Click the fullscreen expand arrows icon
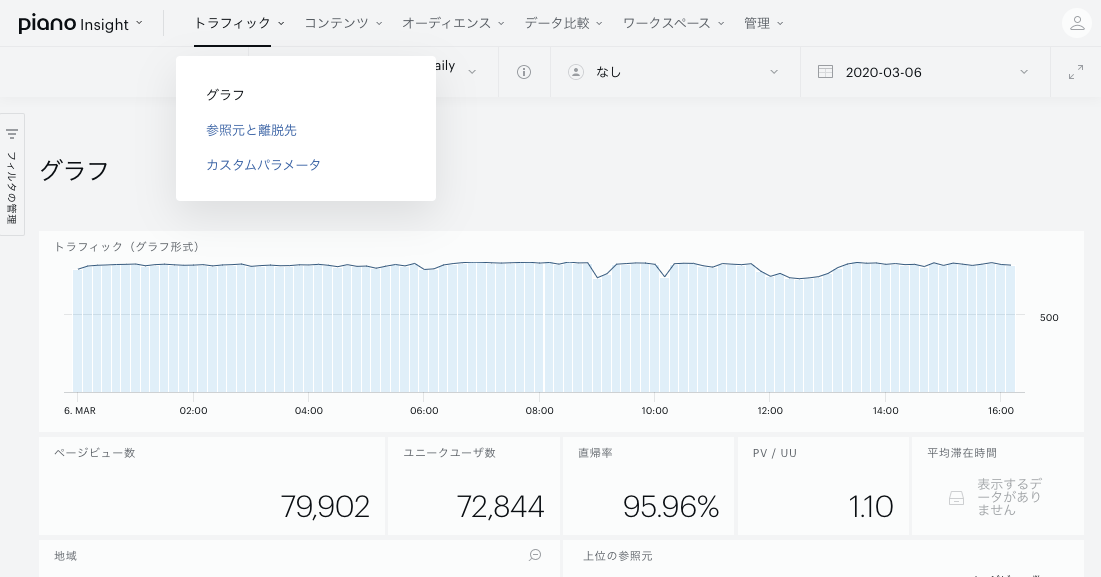This screenshot has height=577, width=1101. pos(1076,72)
